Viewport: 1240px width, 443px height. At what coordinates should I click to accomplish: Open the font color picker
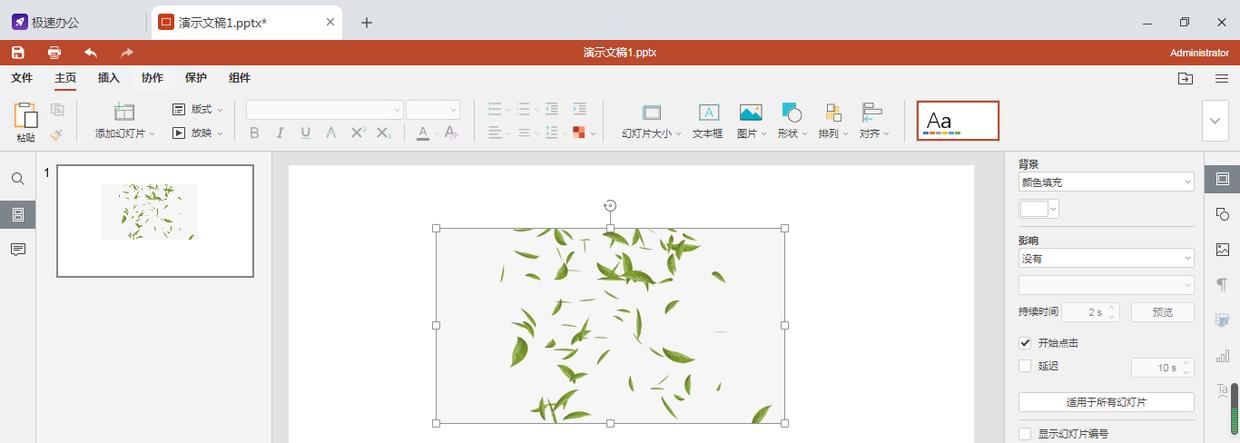(x=425, y=133)
